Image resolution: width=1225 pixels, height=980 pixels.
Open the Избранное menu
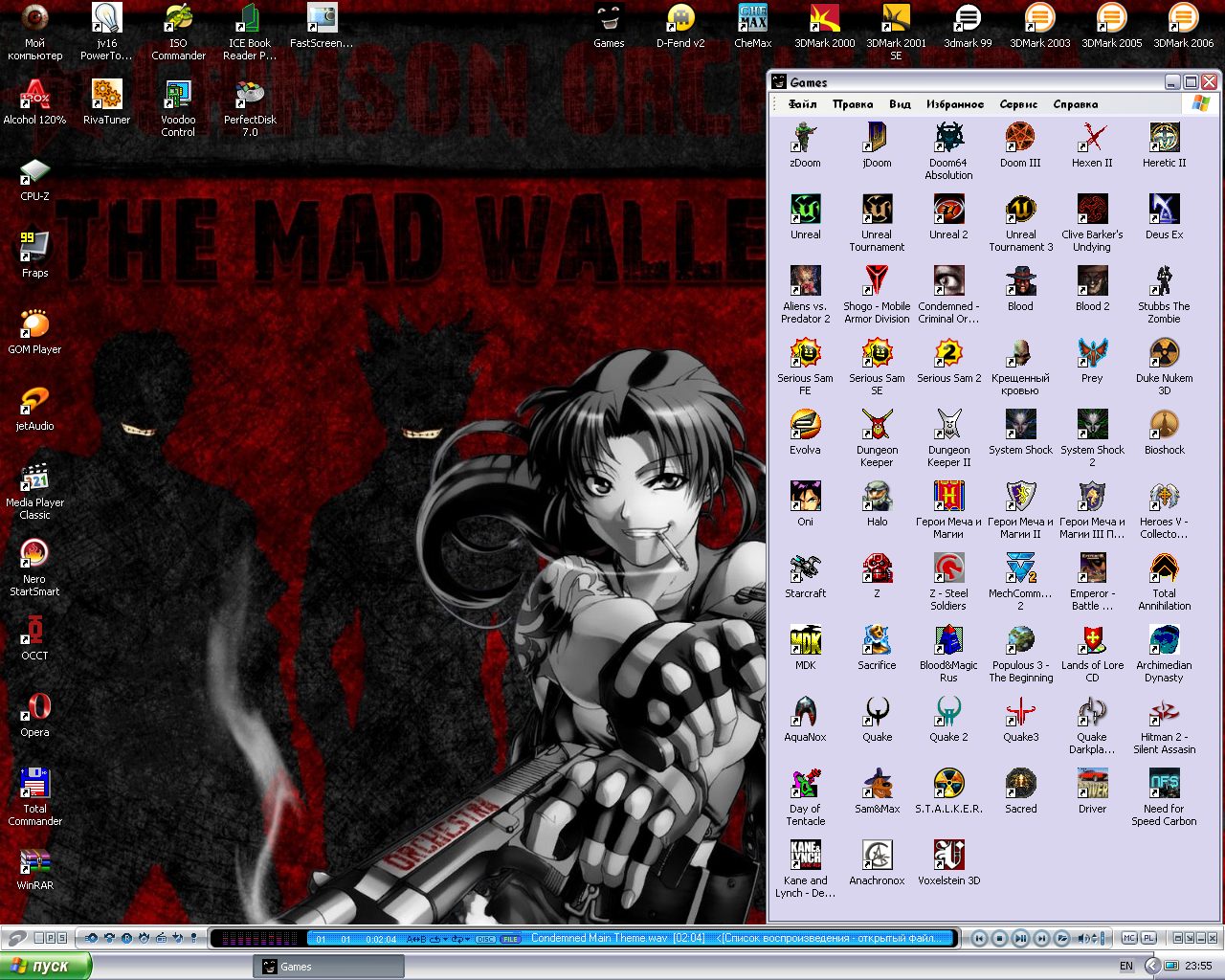pyautogui.click(x=954, y=104)
